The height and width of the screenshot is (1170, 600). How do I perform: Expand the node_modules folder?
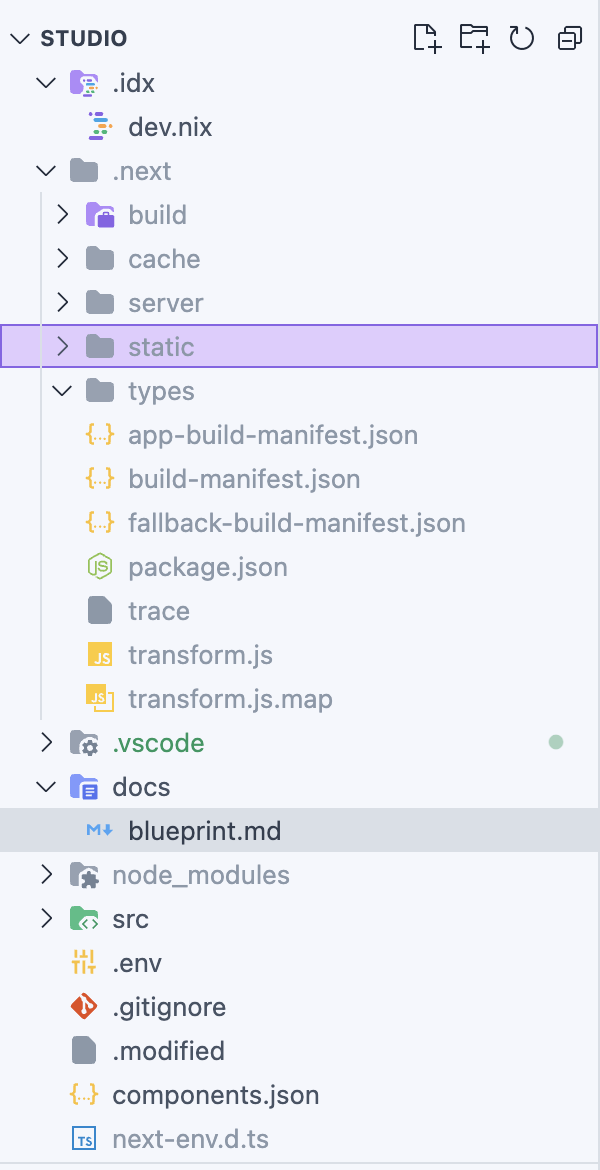(46, 875)
